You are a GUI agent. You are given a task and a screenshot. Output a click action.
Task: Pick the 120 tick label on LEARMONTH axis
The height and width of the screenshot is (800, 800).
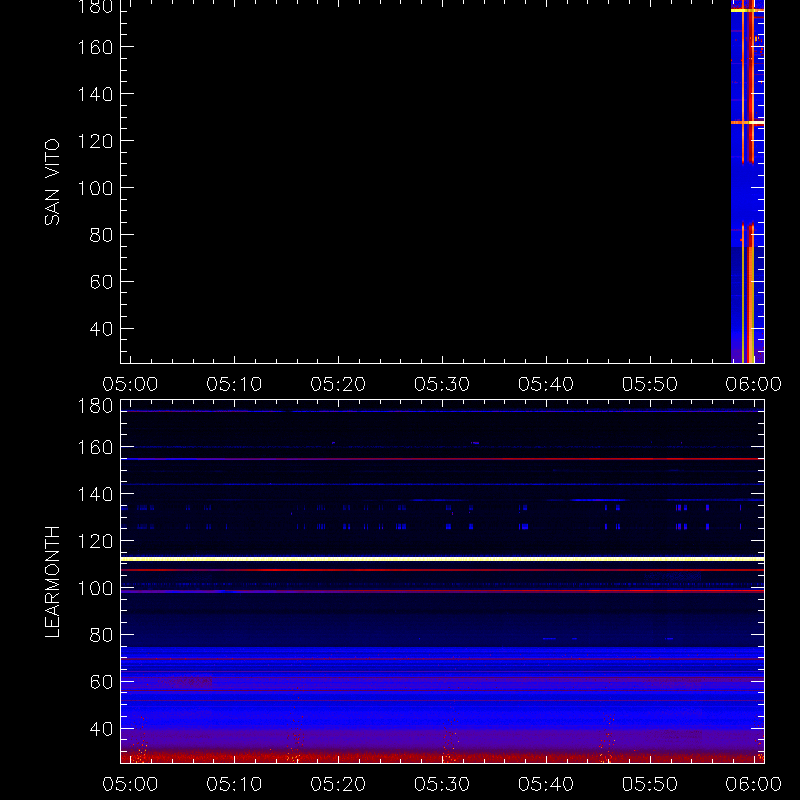[x=95, y=541]
